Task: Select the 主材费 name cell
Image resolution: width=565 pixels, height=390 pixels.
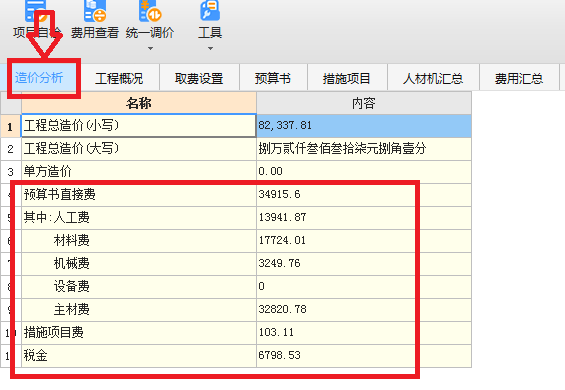Action: pos(139,310)
